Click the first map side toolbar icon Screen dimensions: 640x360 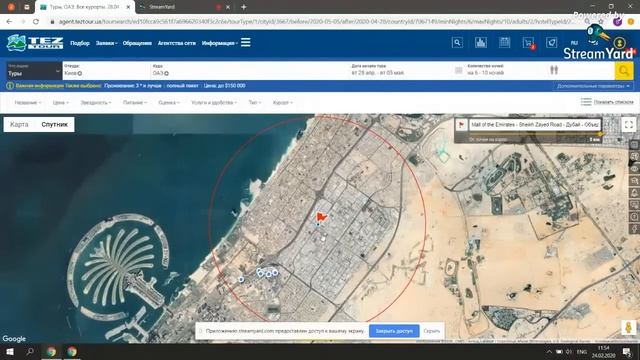point(634,145)
